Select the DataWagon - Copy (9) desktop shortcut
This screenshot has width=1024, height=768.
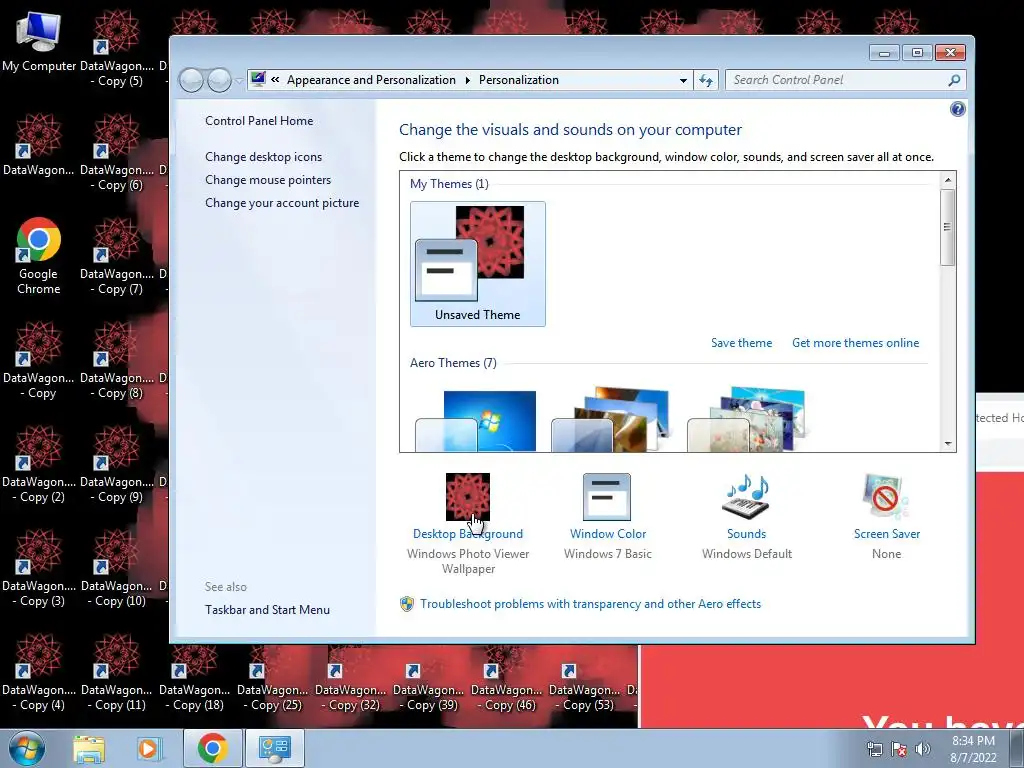(x=117, y=464)
